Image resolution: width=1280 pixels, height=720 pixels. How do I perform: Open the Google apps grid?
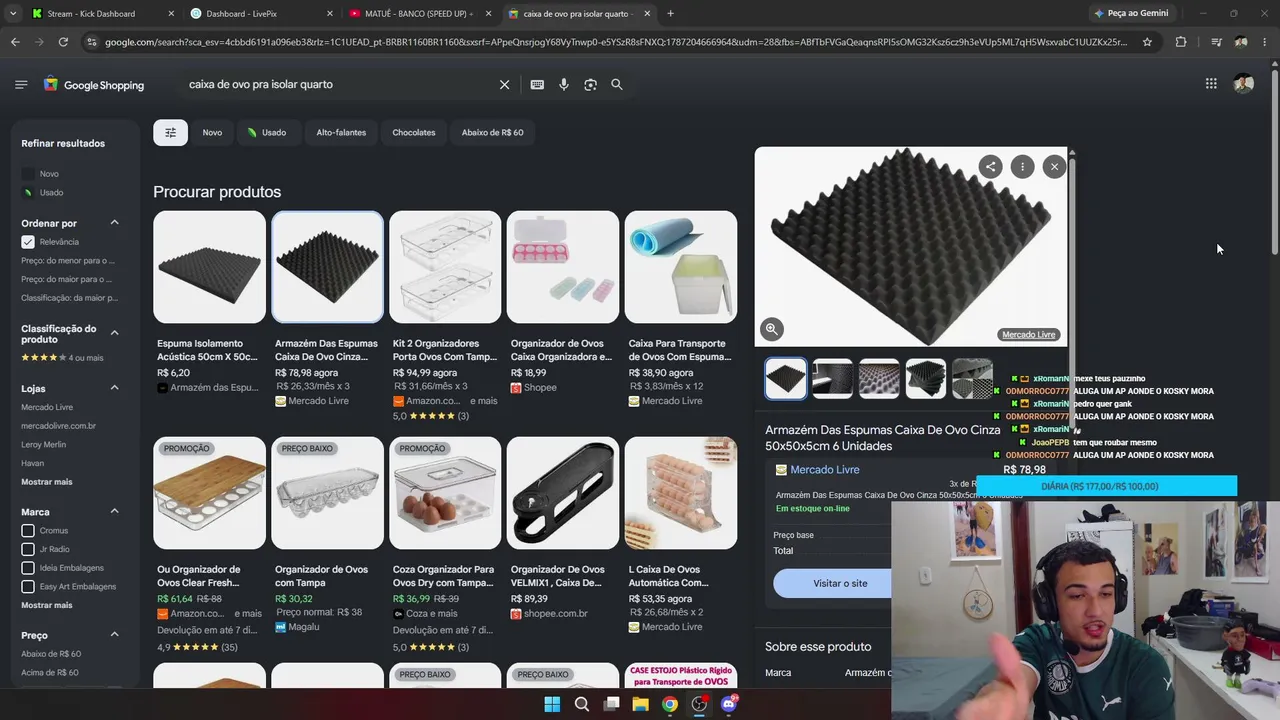click(1211, 84)
